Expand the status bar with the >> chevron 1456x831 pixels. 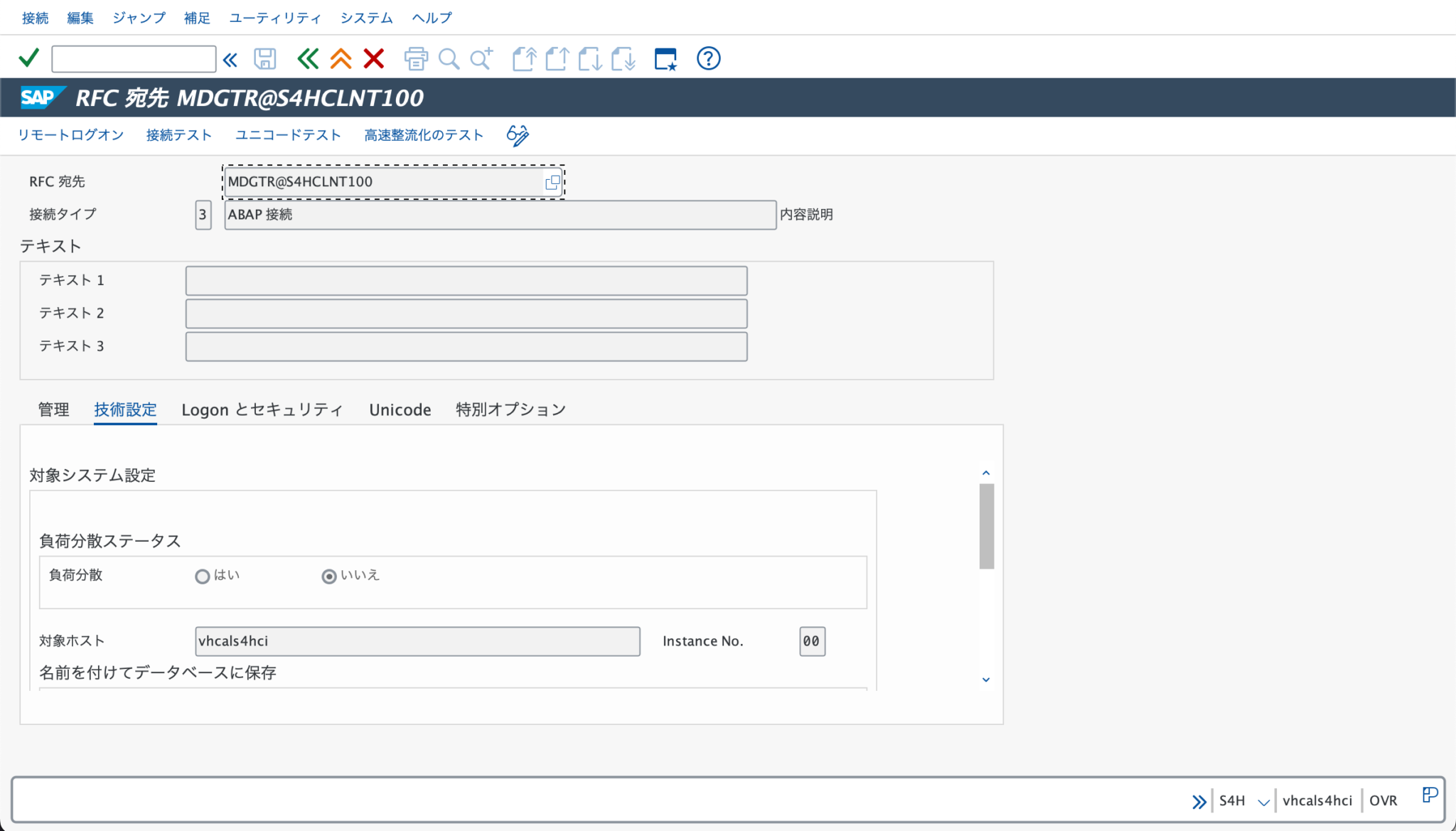(1199, 801)
